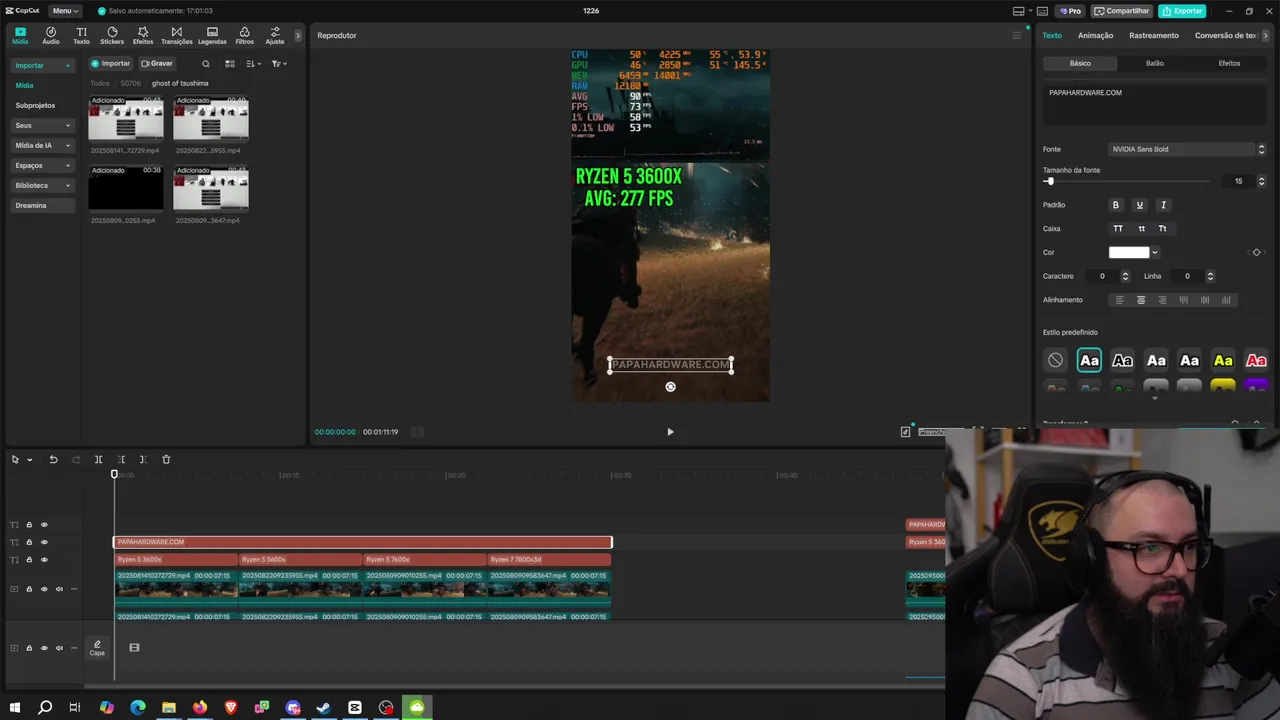This screenshot has height=720, width=1280.
Task: Open the Fonte NVIDIA Sans Bold dropdown
Action: tap(1187, 149)
